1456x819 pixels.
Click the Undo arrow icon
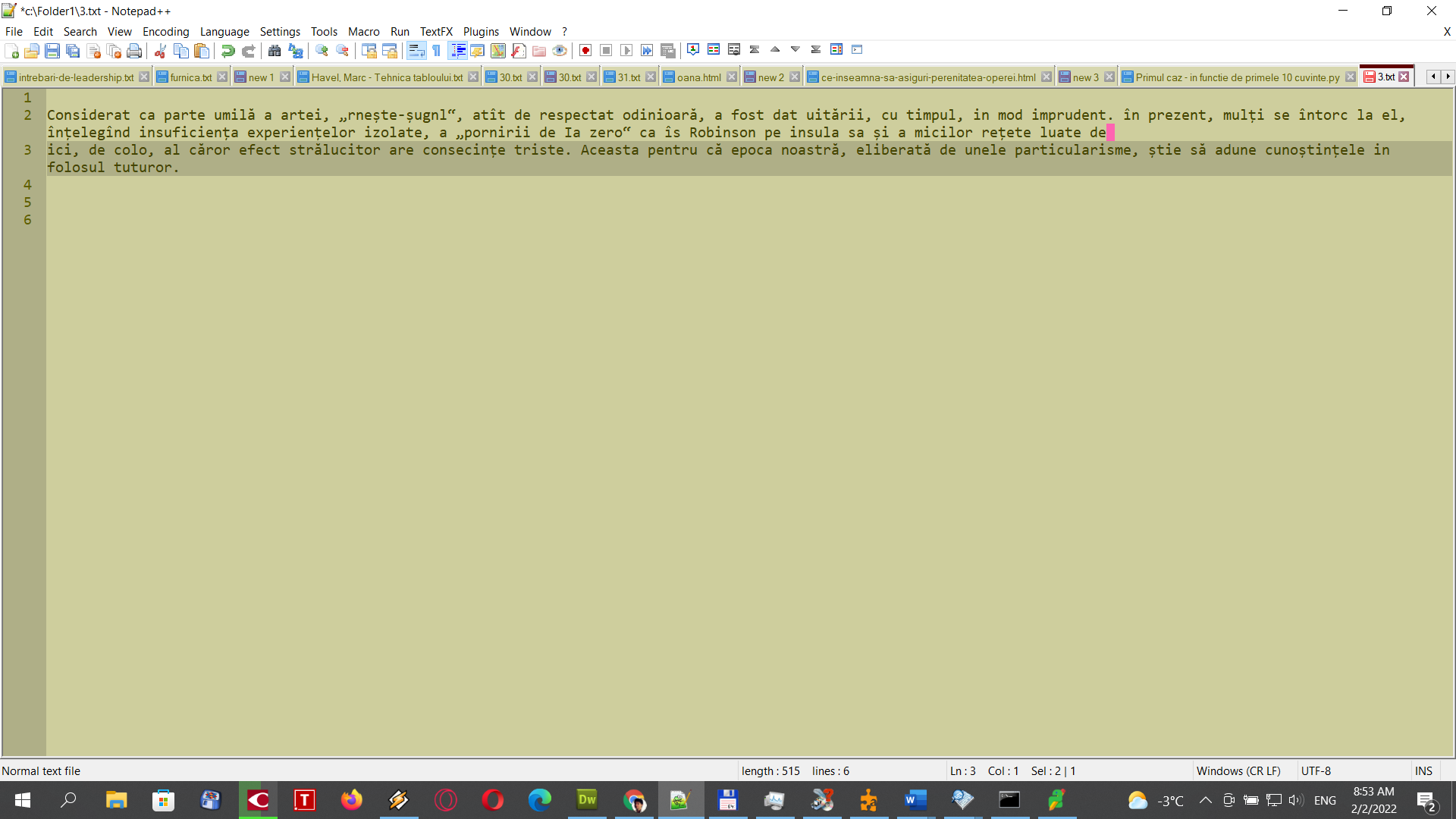click(x=227, y=50)
